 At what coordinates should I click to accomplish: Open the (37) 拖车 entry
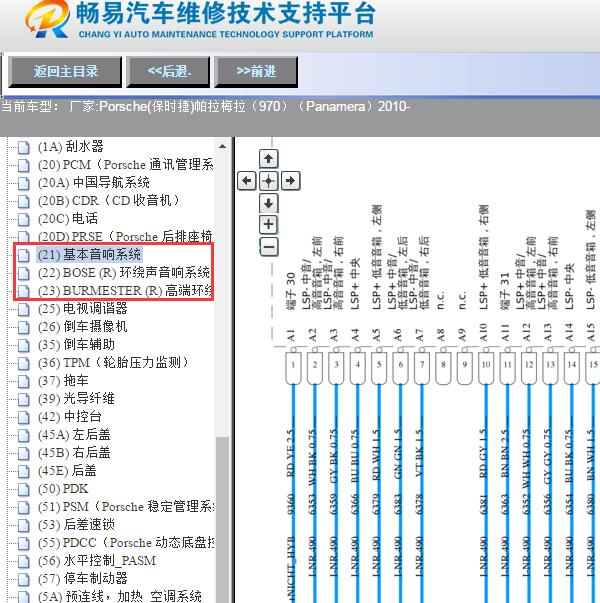(x=63, y=381)
